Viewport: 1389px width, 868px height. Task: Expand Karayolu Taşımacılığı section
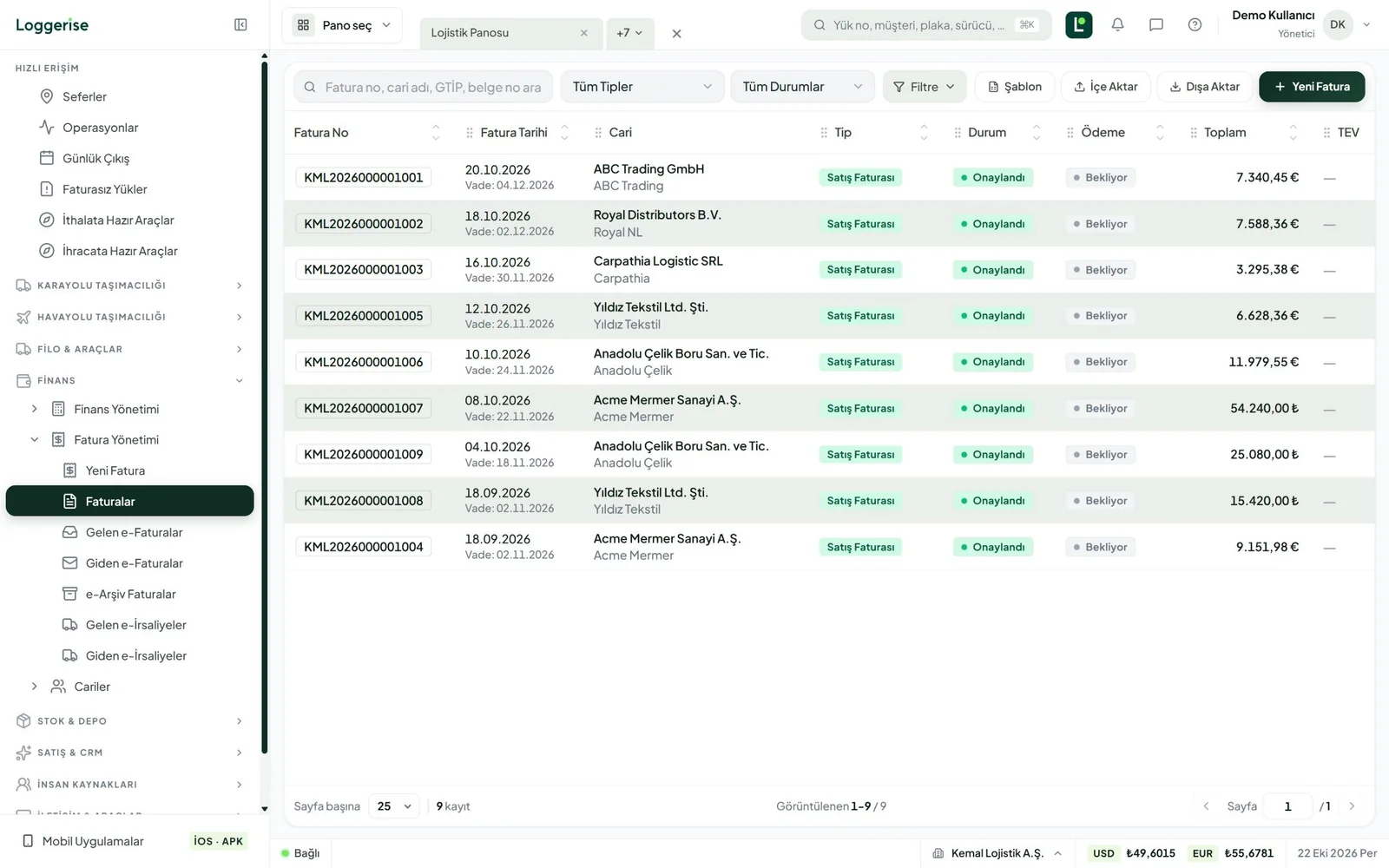130,286
